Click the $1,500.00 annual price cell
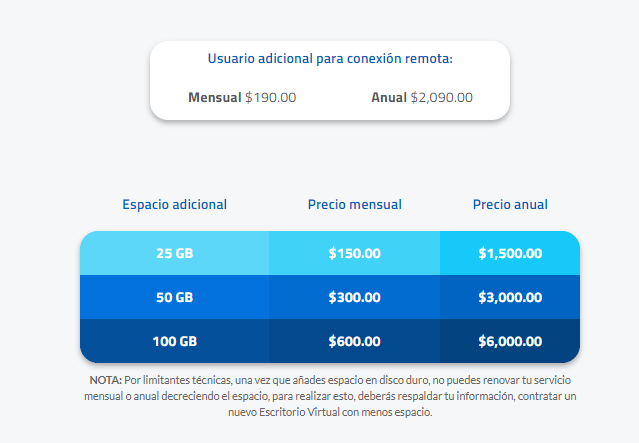Screen dimensions: 639x443 tap(510, 253)
